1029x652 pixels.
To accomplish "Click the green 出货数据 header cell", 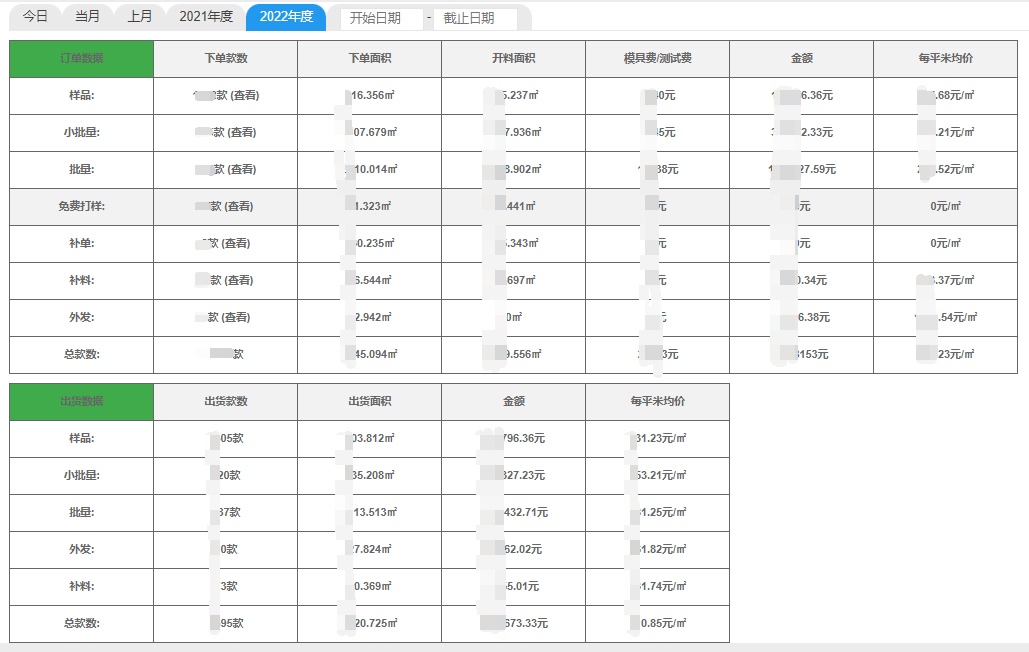I will 79,401.
